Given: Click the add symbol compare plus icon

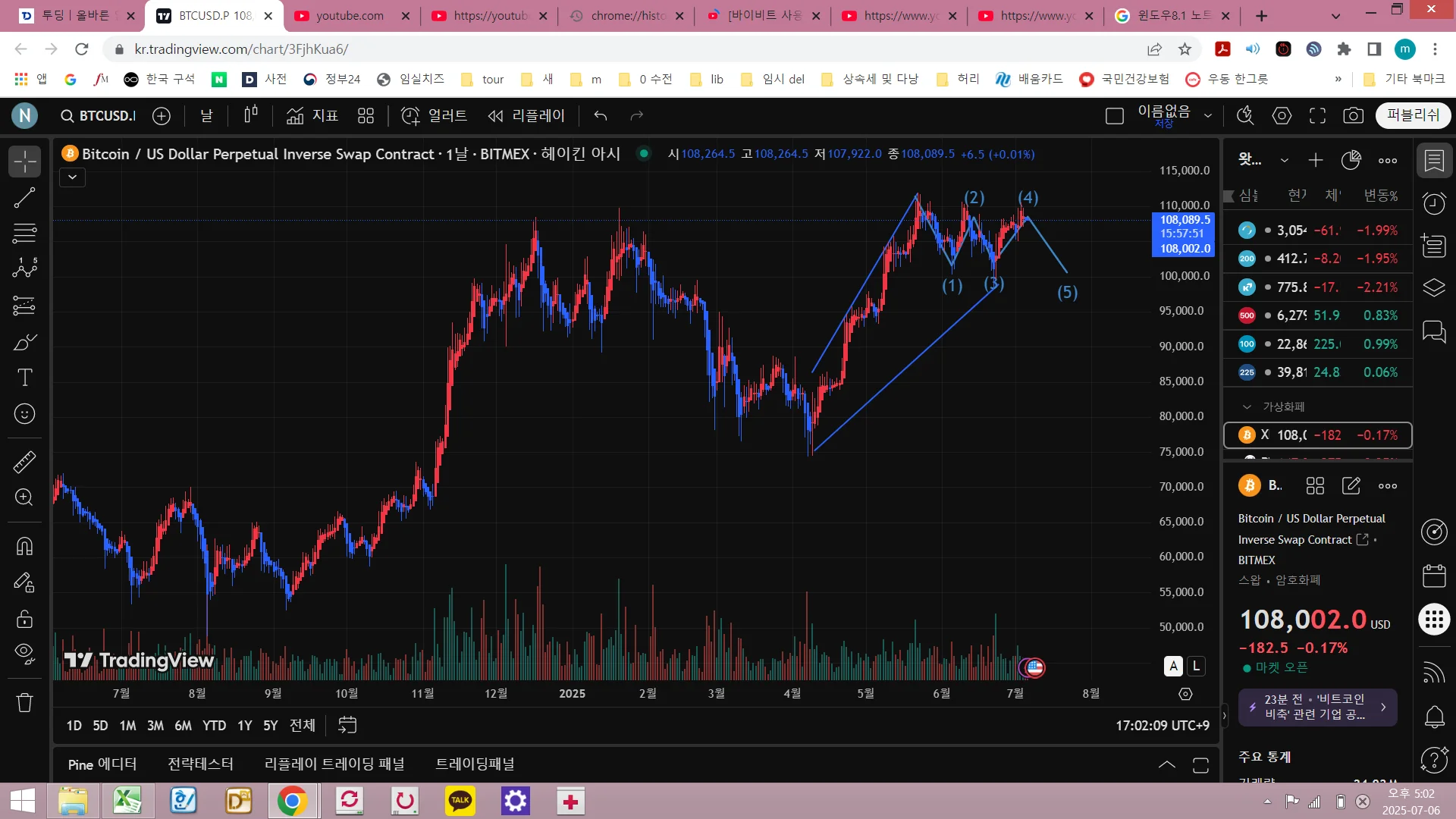Looking at the screenshot, I should coord(162,115).
